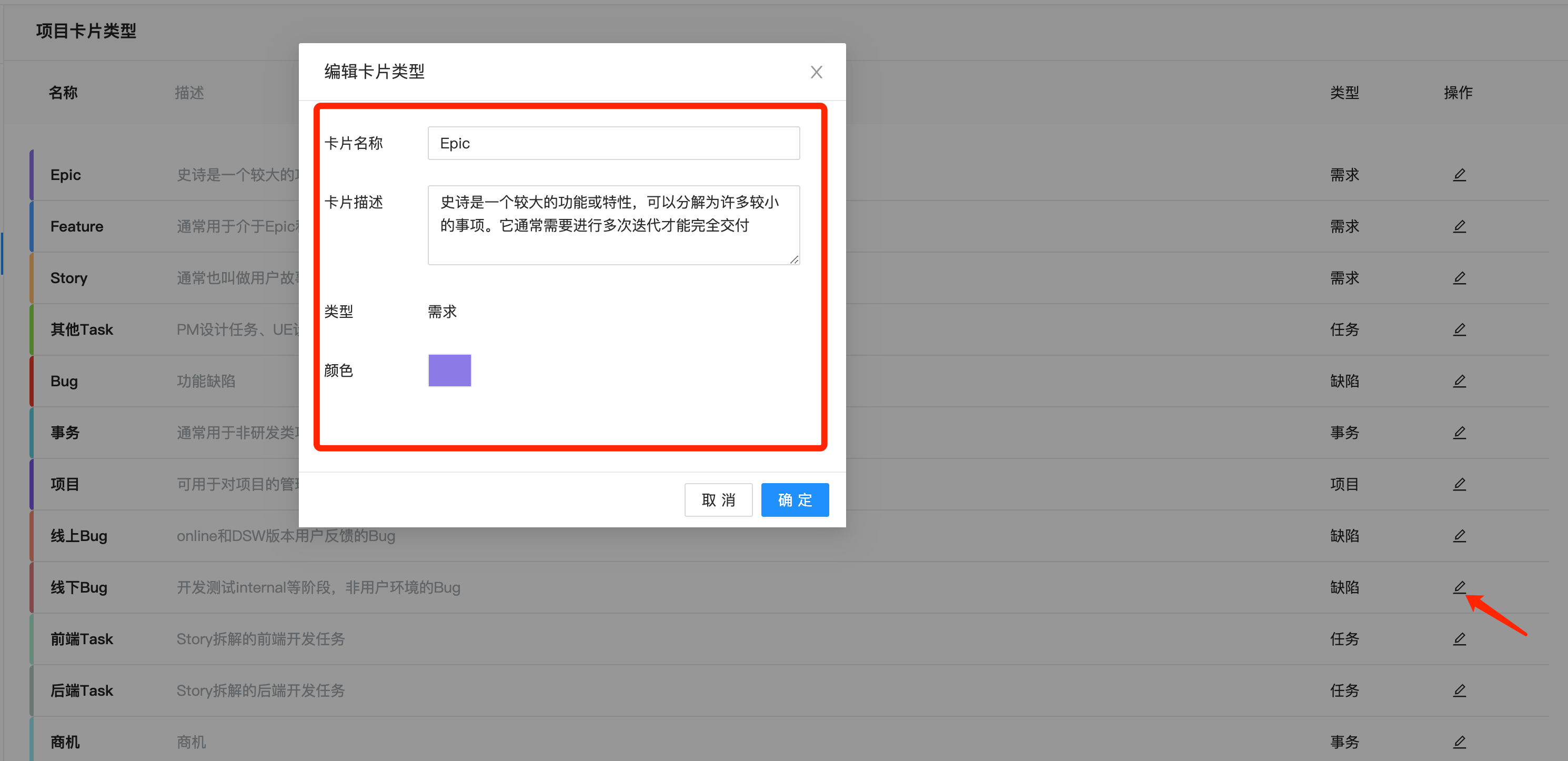The height and width of the screenshot is (761, 1568).
Task: Click the edit icon for 后端Task row
Action: (x=1460, y=690)
